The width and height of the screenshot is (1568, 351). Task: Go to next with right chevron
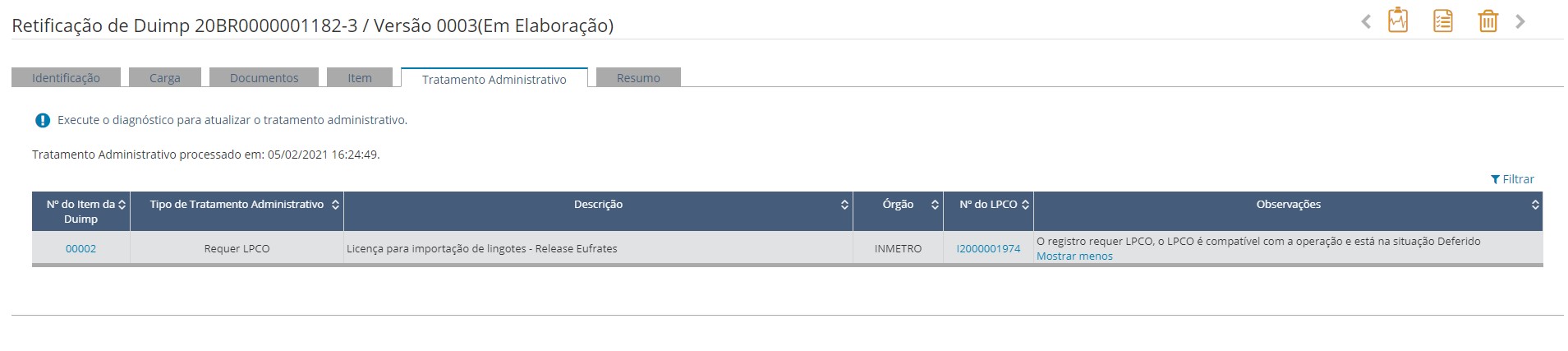click(x=1520, y=21)
